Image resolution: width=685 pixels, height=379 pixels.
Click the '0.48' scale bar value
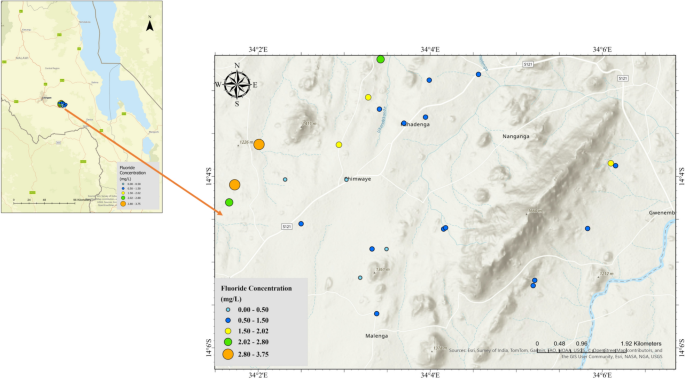click(x=559, y=344)
